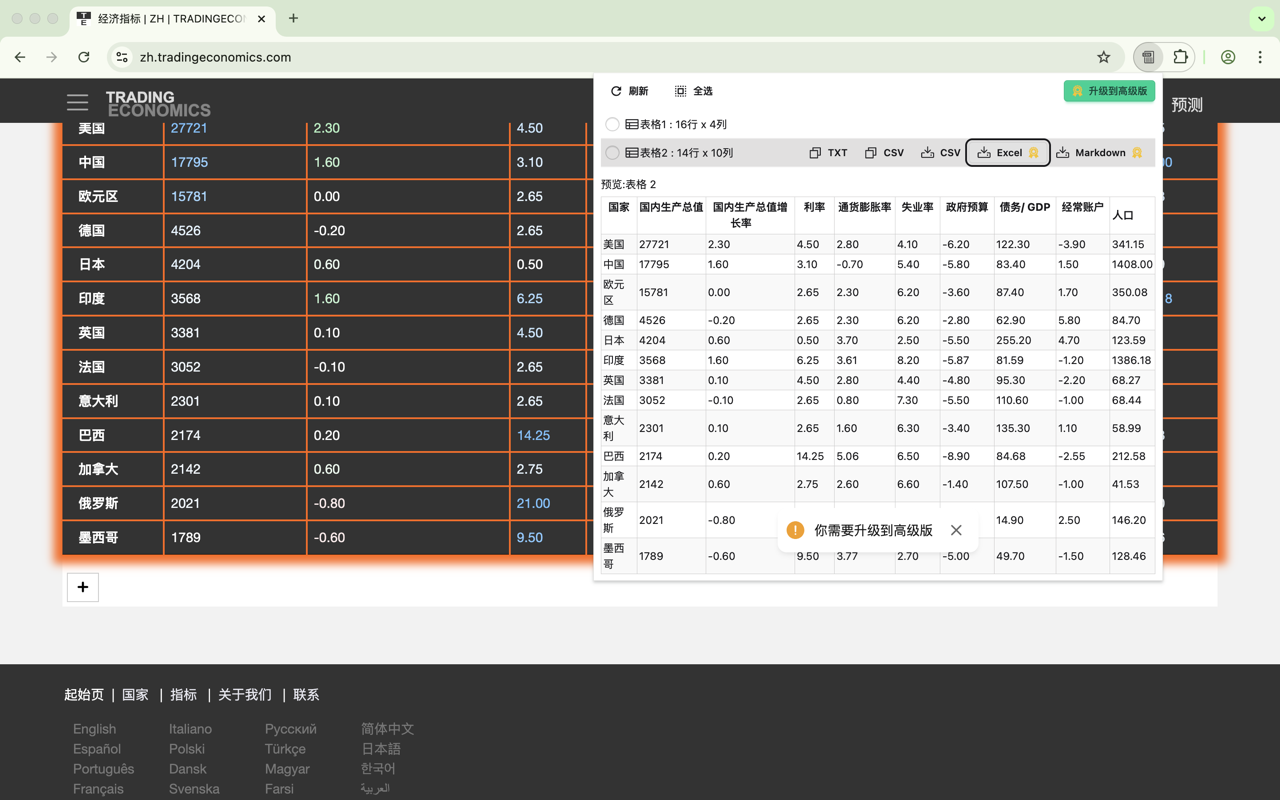Download table 2 as Excel
The width and height of the screenshot is (1280, 800).
(1008, 153)
